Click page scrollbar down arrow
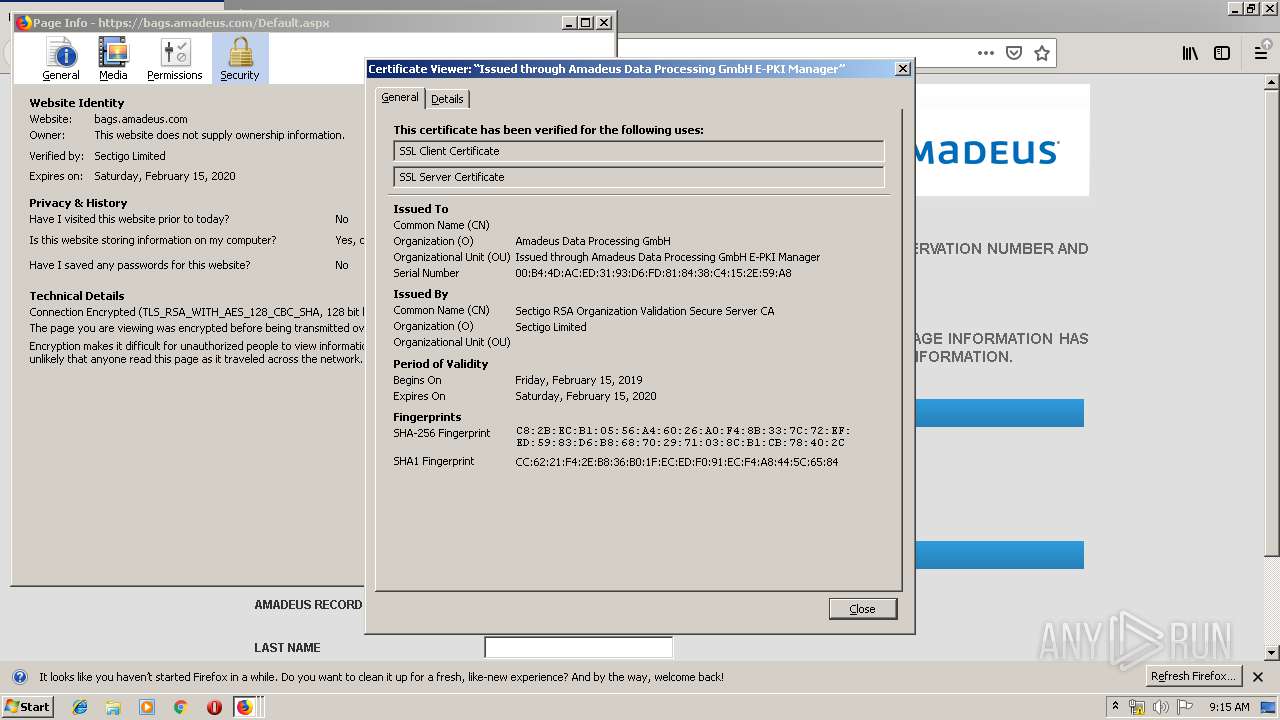The image size is (1280, 720). click(1272, 653)
